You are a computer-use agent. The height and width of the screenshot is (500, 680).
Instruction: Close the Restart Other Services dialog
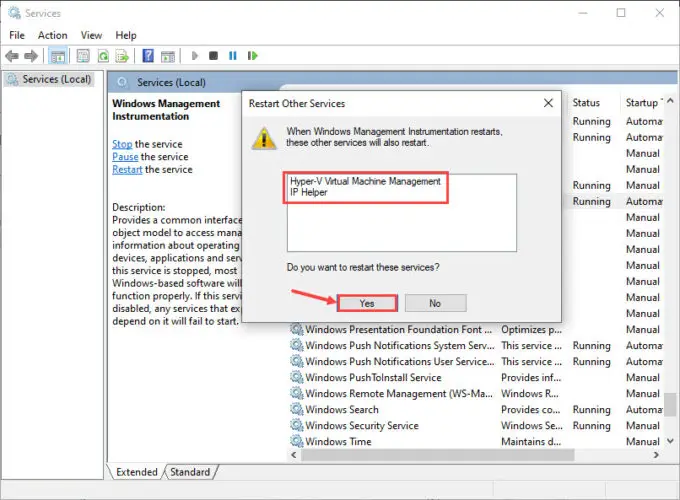coord(548,103)
